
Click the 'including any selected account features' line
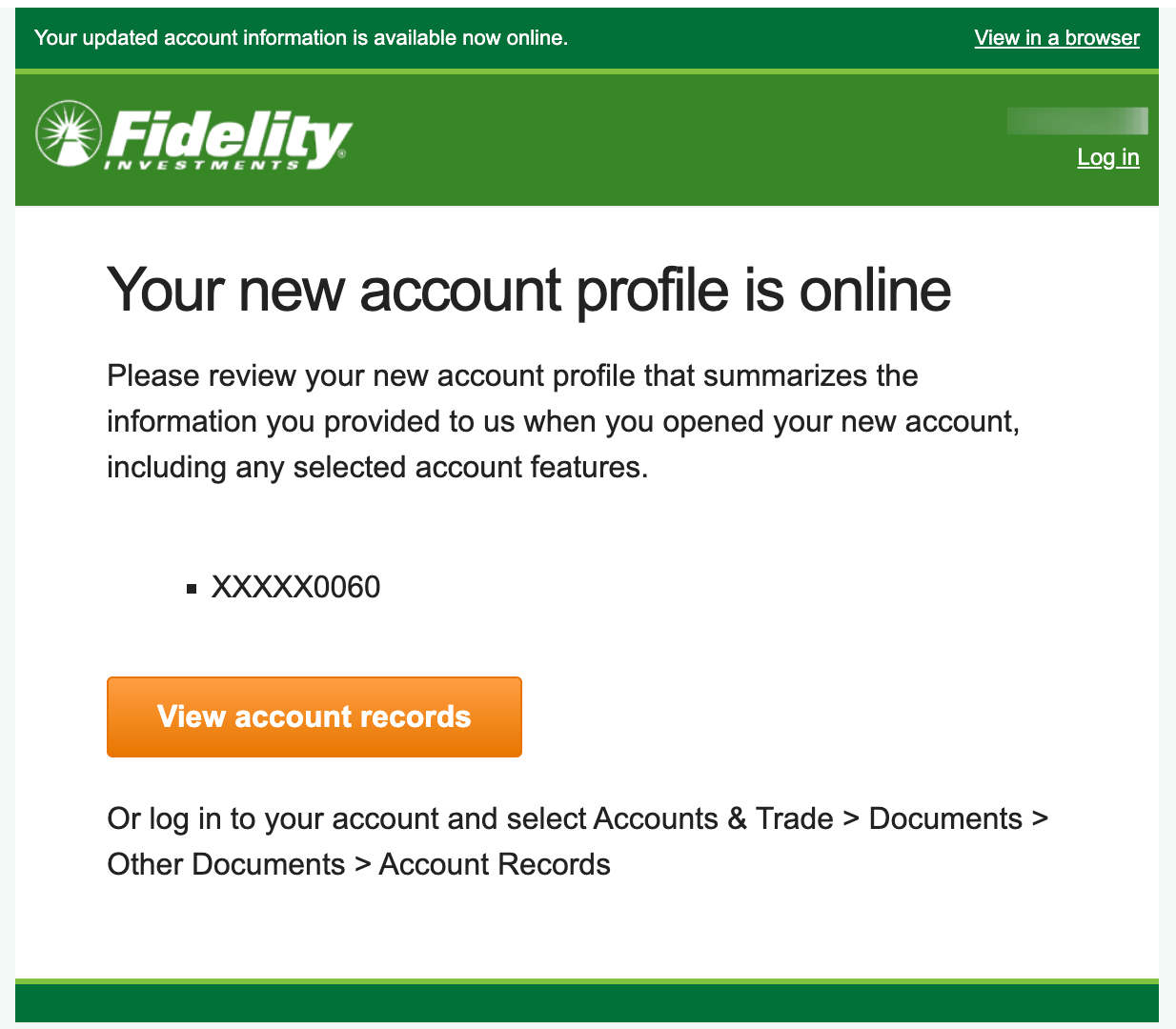tap(377, 467)
